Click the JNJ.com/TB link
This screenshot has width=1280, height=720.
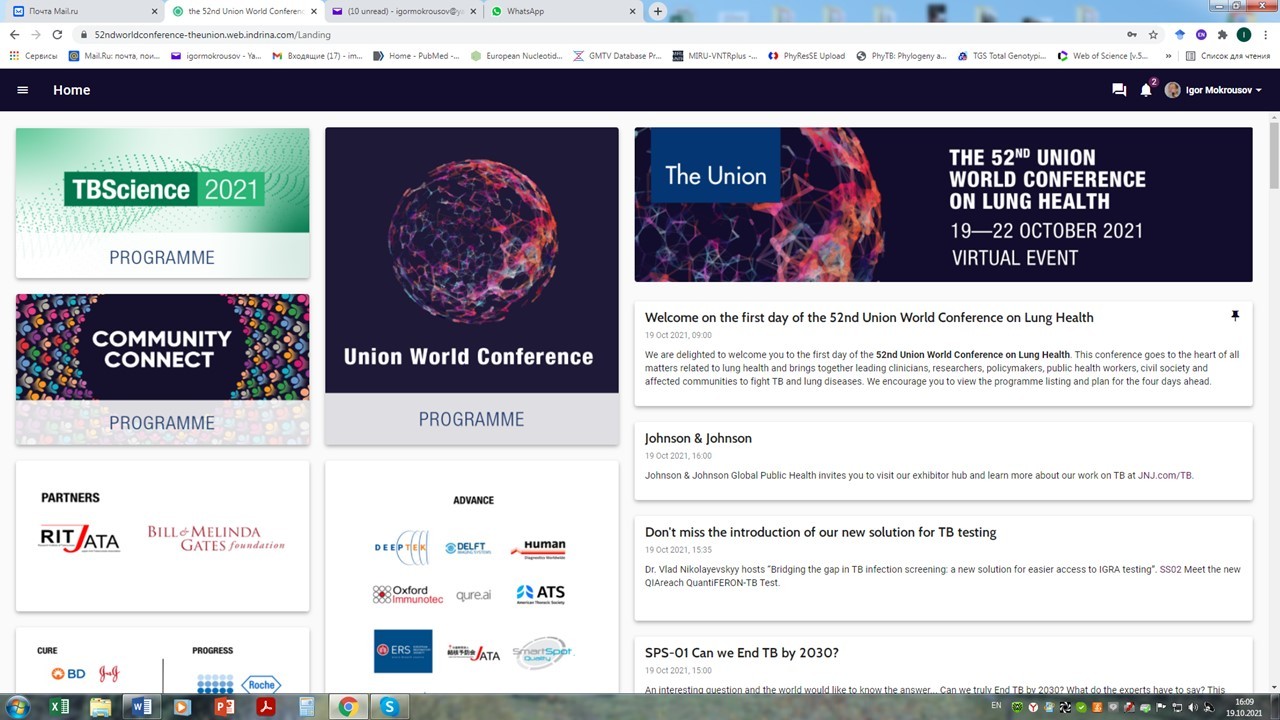(x=1164, y=476)
